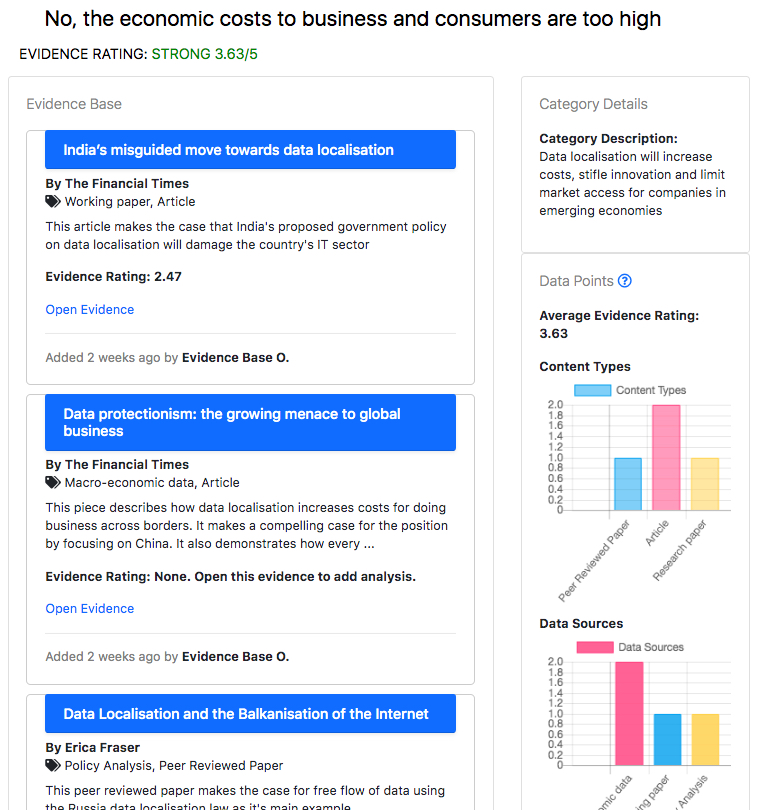
Task: Click the tall pink Data Sources bar
Action: point(629,713)
